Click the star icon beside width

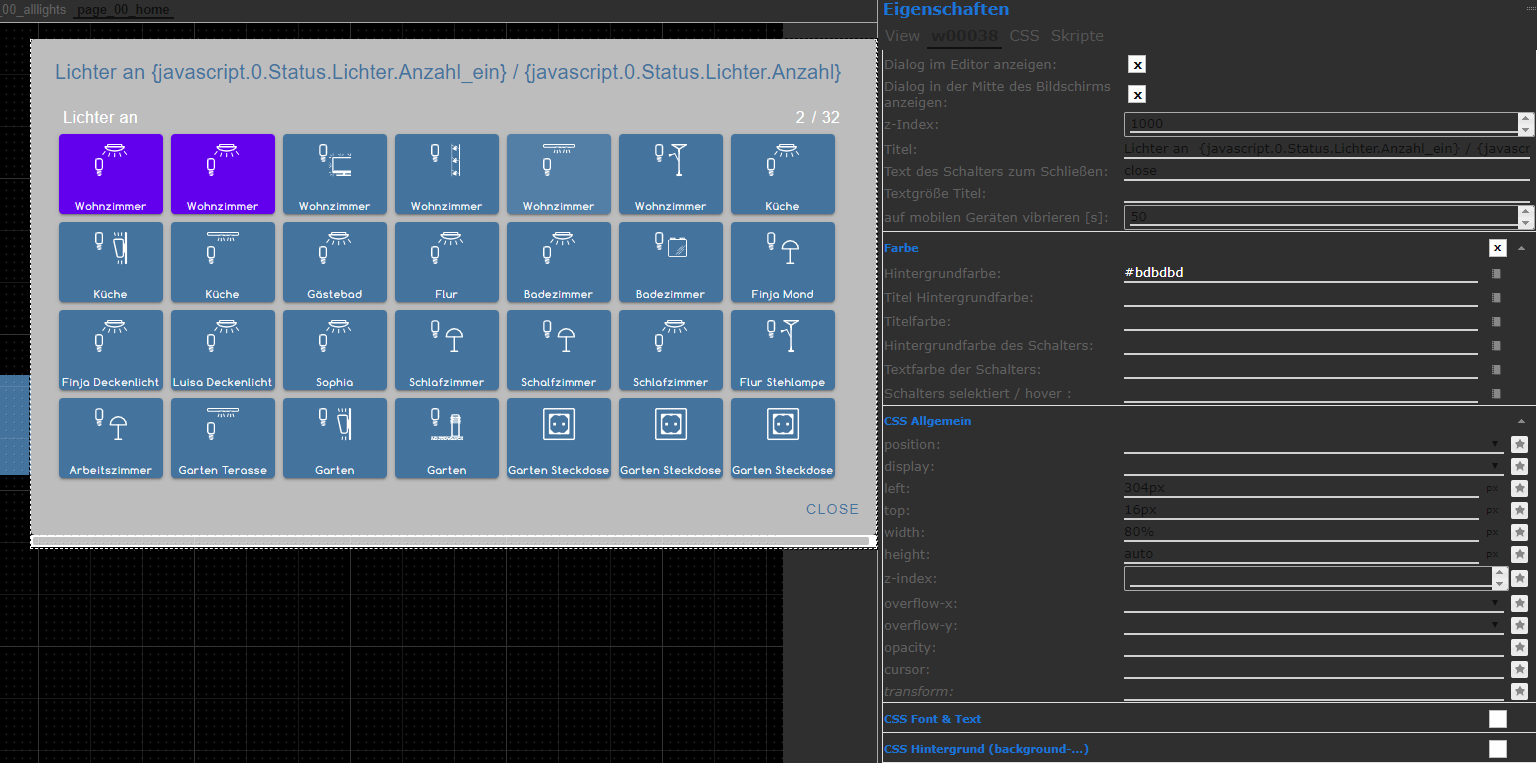tap(1520, 532)
